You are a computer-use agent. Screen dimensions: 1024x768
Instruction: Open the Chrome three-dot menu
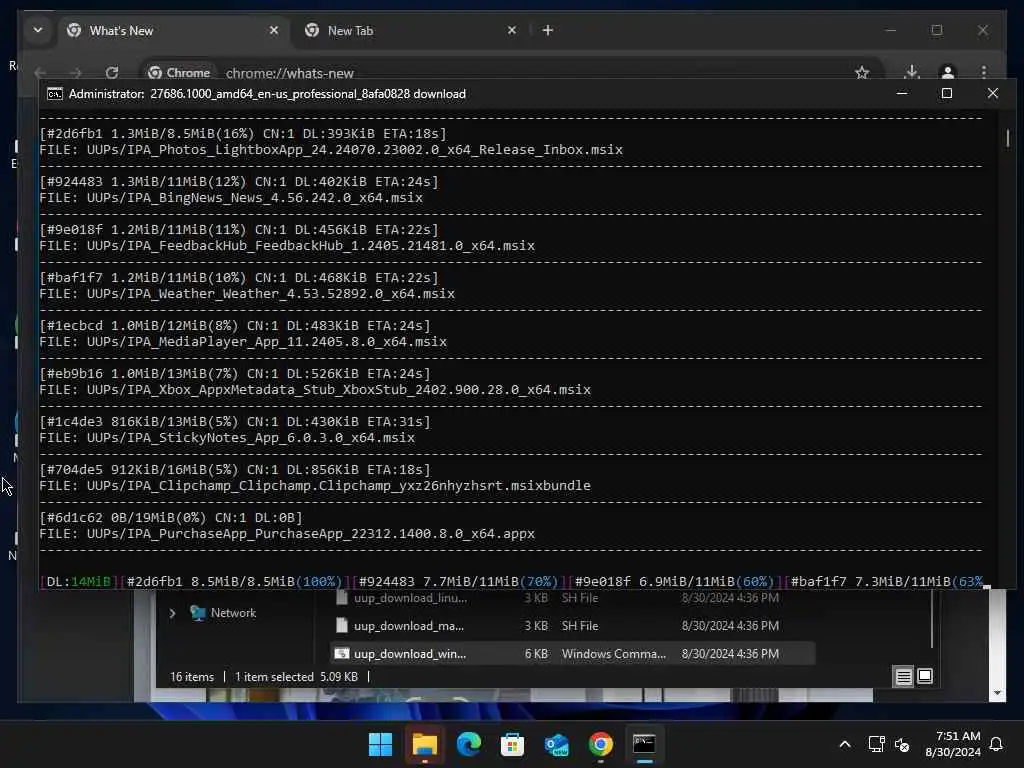tap(984, 72)
